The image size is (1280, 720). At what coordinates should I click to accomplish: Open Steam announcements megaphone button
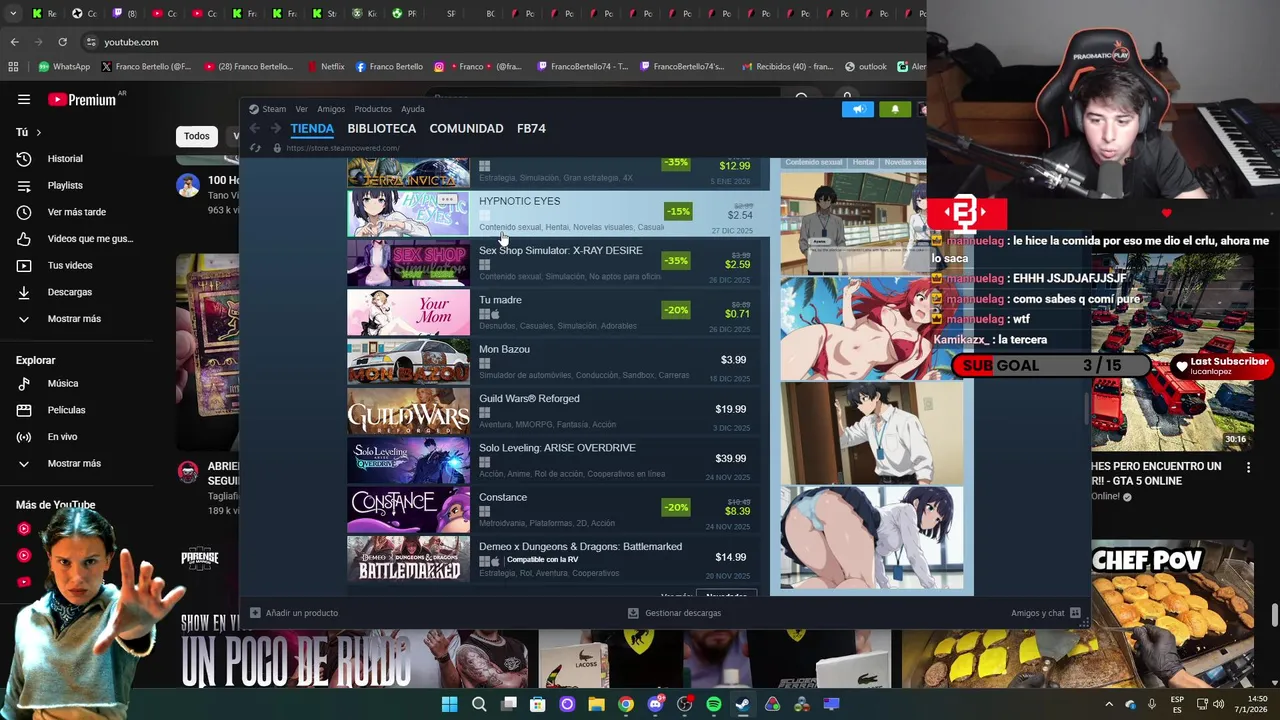pyautogui.click(x=858, y=109)
